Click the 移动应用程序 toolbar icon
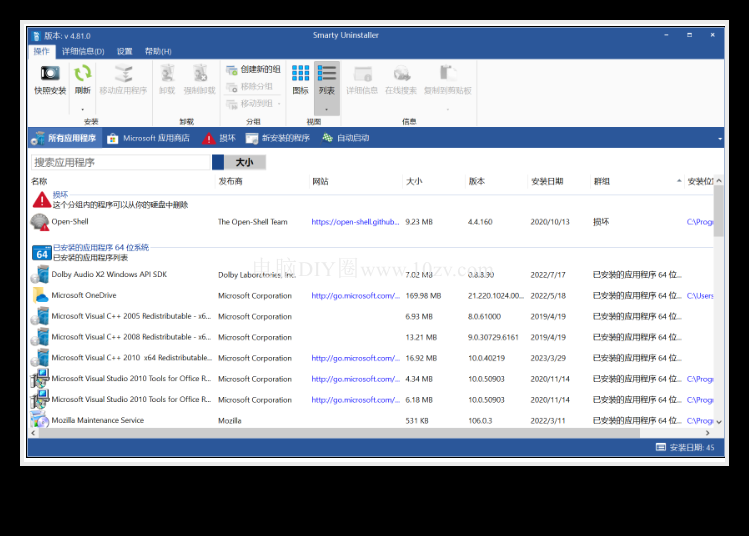Viewport: 749px width, 536px height. [x=123, y=74]
